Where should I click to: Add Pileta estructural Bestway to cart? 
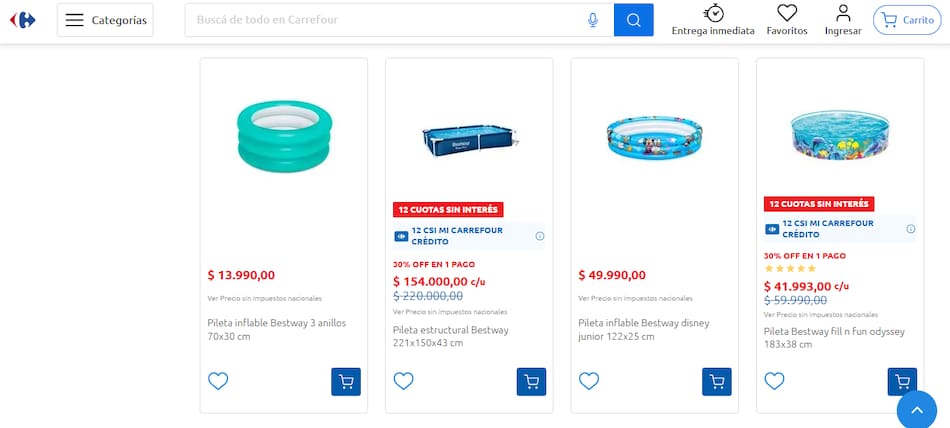(x=531, y=381)
